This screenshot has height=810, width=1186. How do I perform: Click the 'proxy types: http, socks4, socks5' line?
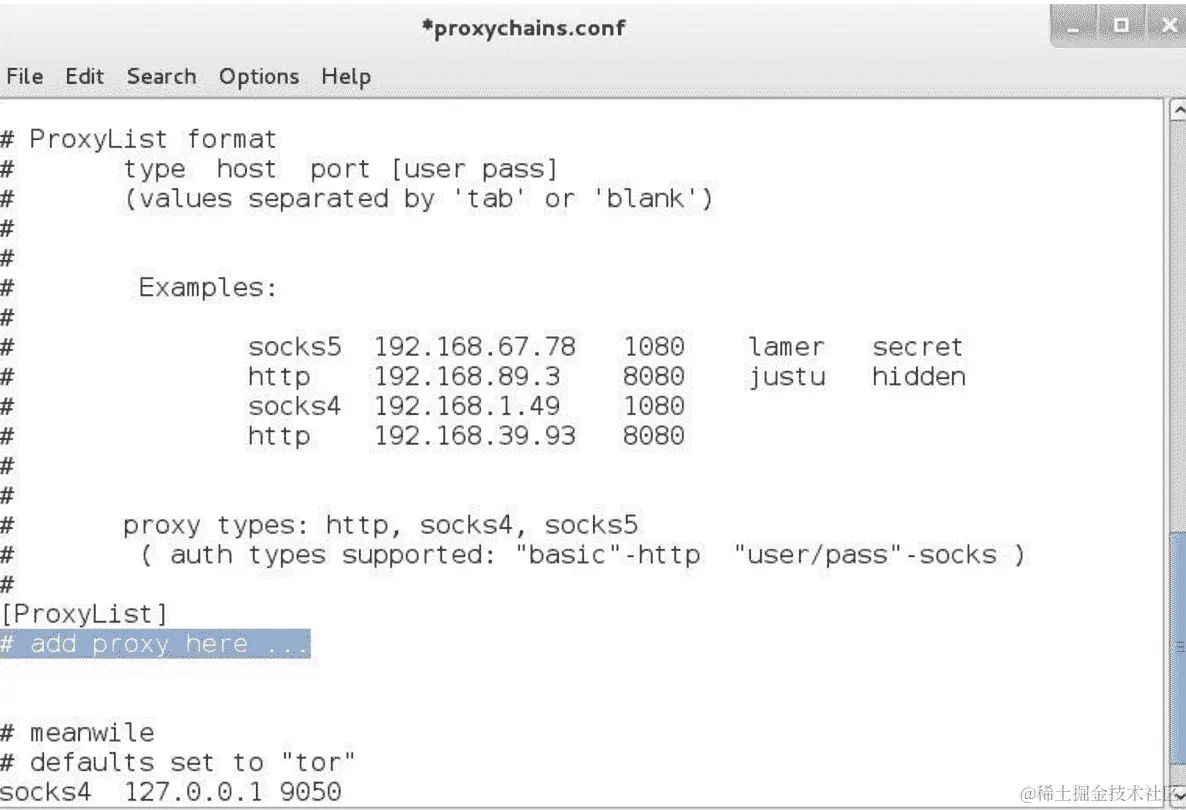[x=380, y=525]
